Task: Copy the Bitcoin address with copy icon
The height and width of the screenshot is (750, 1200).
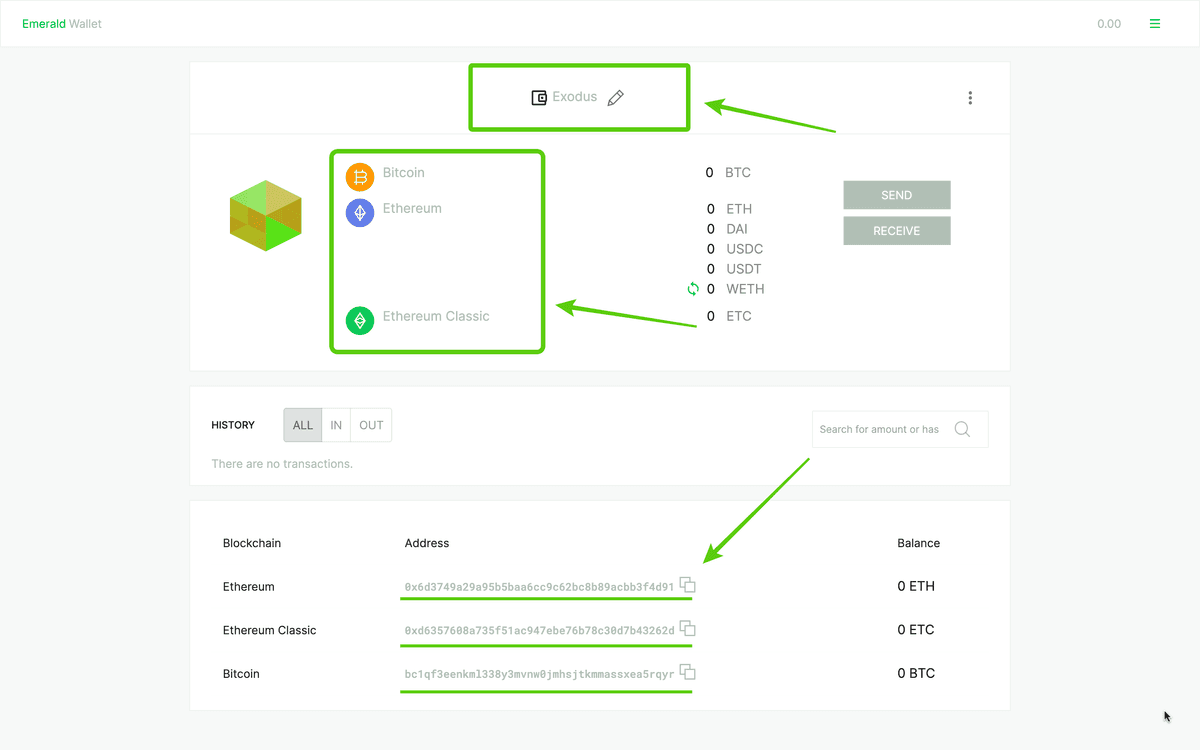Action: tap(688, 673)
